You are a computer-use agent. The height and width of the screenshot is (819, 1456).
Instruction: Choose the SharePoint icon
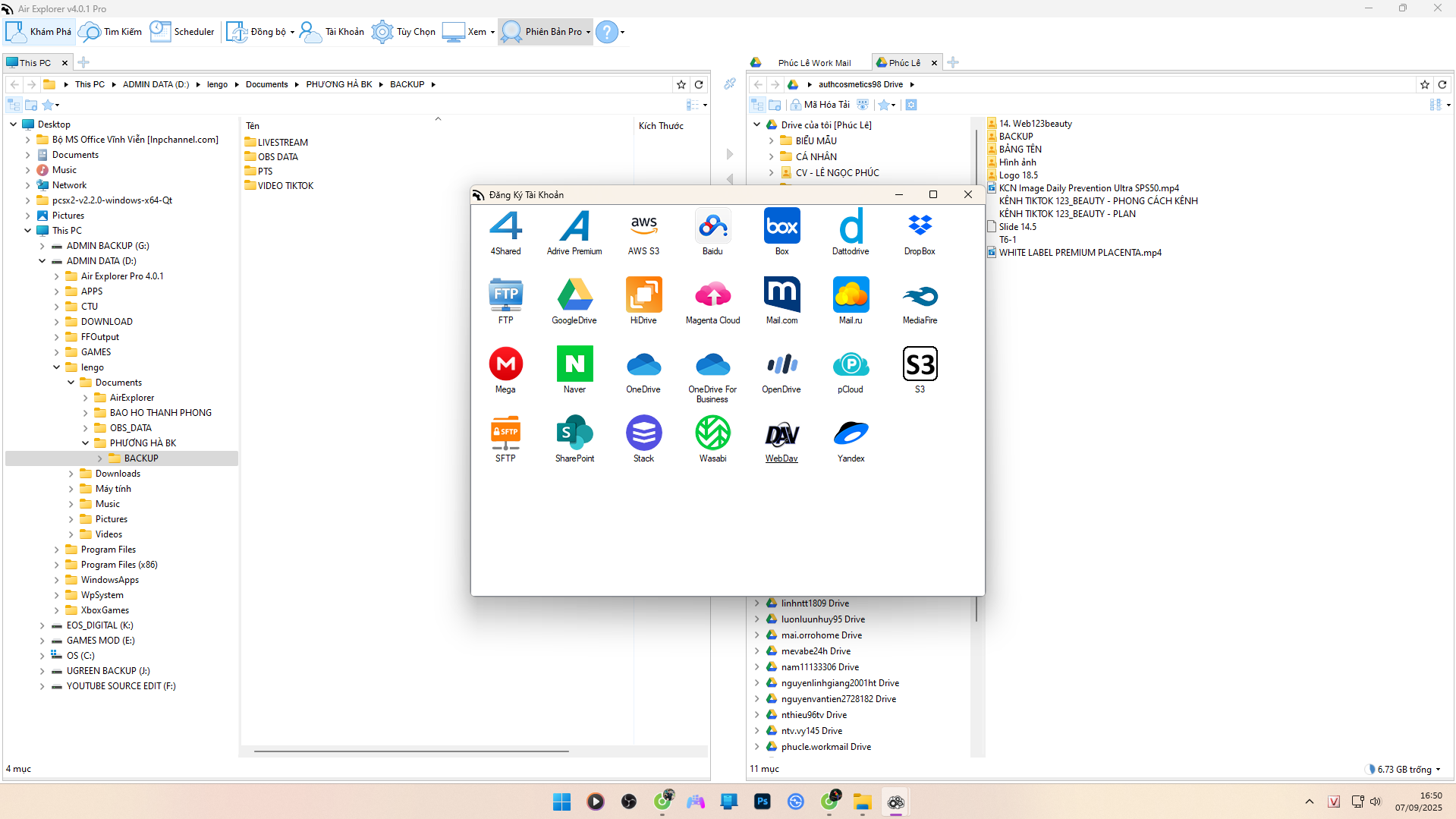(574, 434)
